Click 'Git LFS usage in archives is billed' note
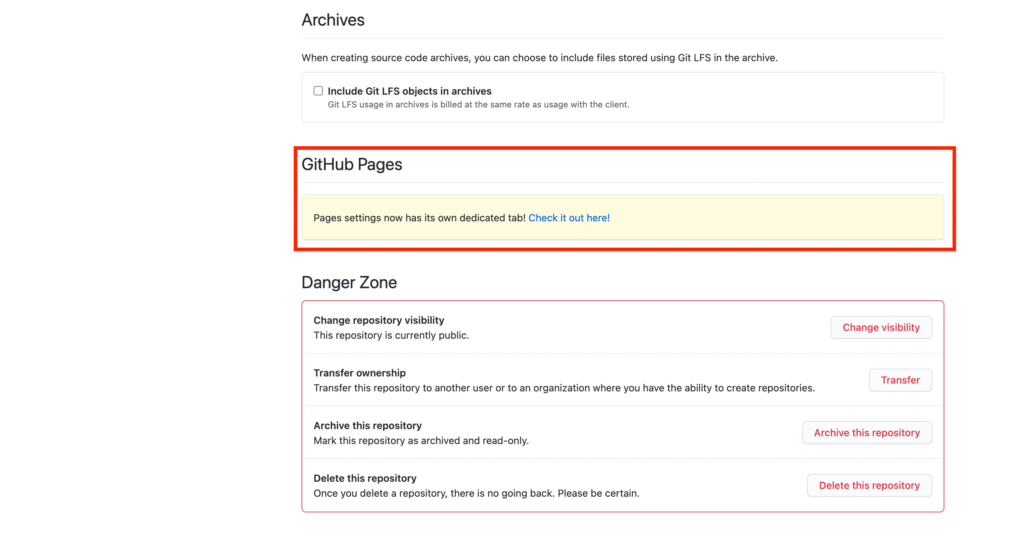 pyautogui.click(x=478, y=105)
